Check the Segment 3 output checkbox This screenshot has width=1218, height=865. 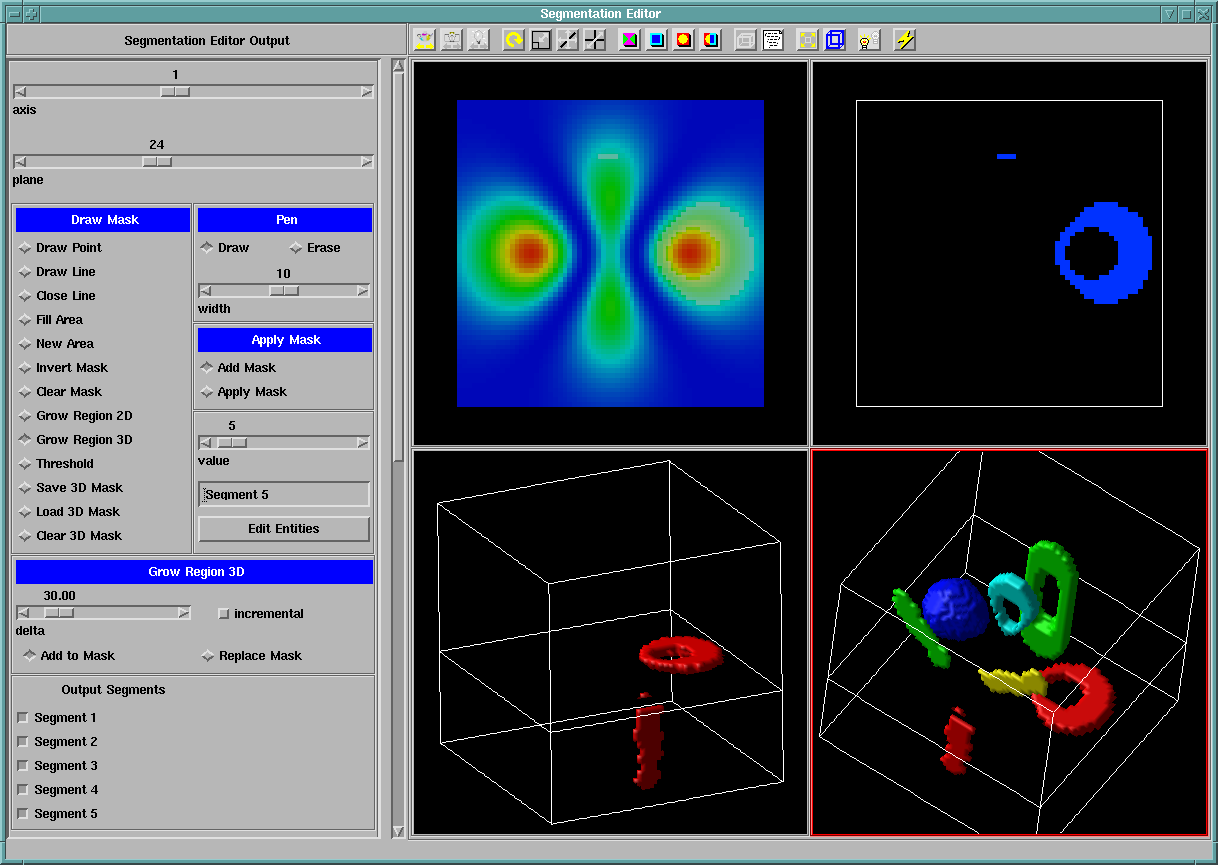coord(23,766)
